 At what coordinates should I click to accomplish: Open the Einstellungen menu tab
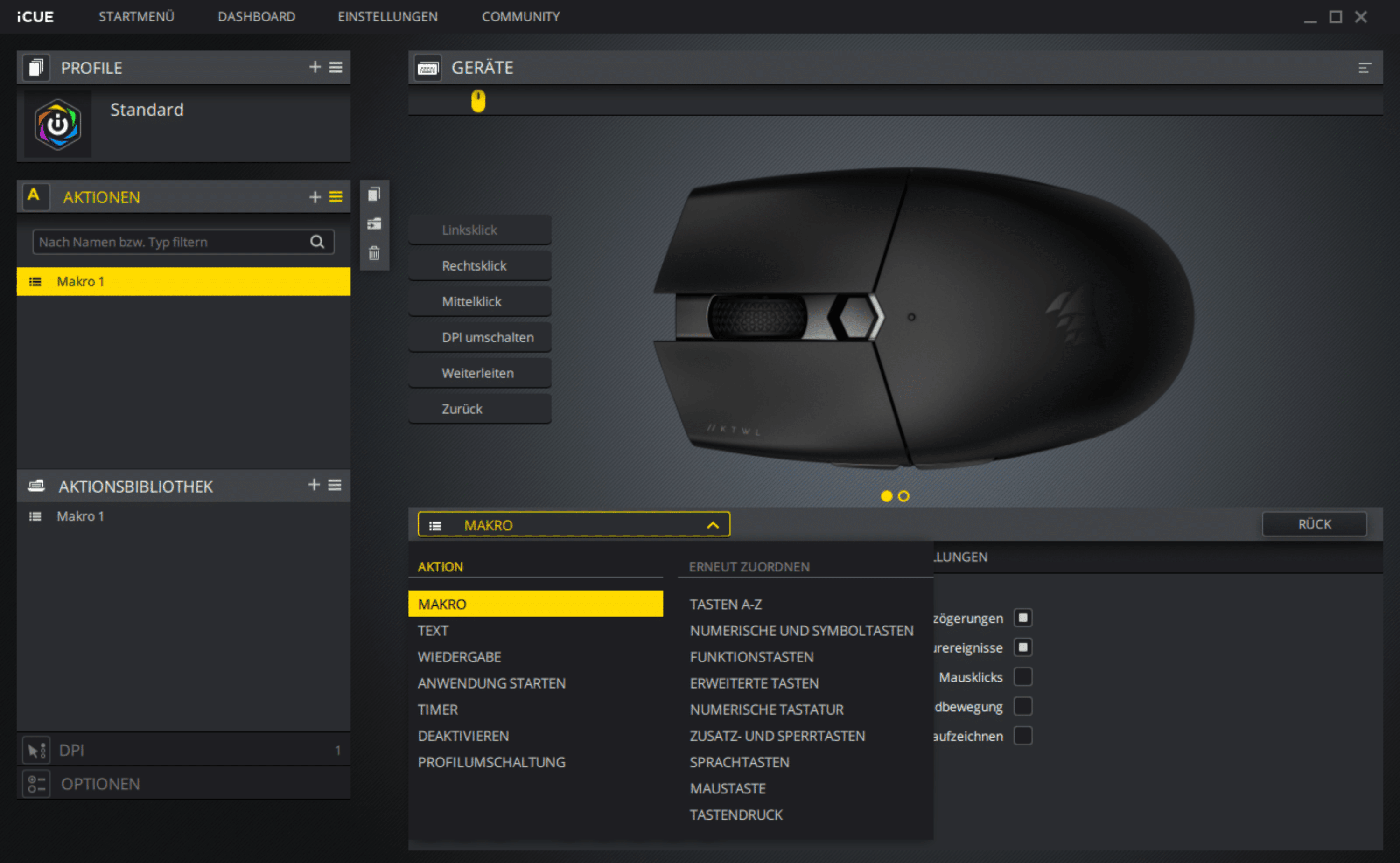tap(388, 16)
